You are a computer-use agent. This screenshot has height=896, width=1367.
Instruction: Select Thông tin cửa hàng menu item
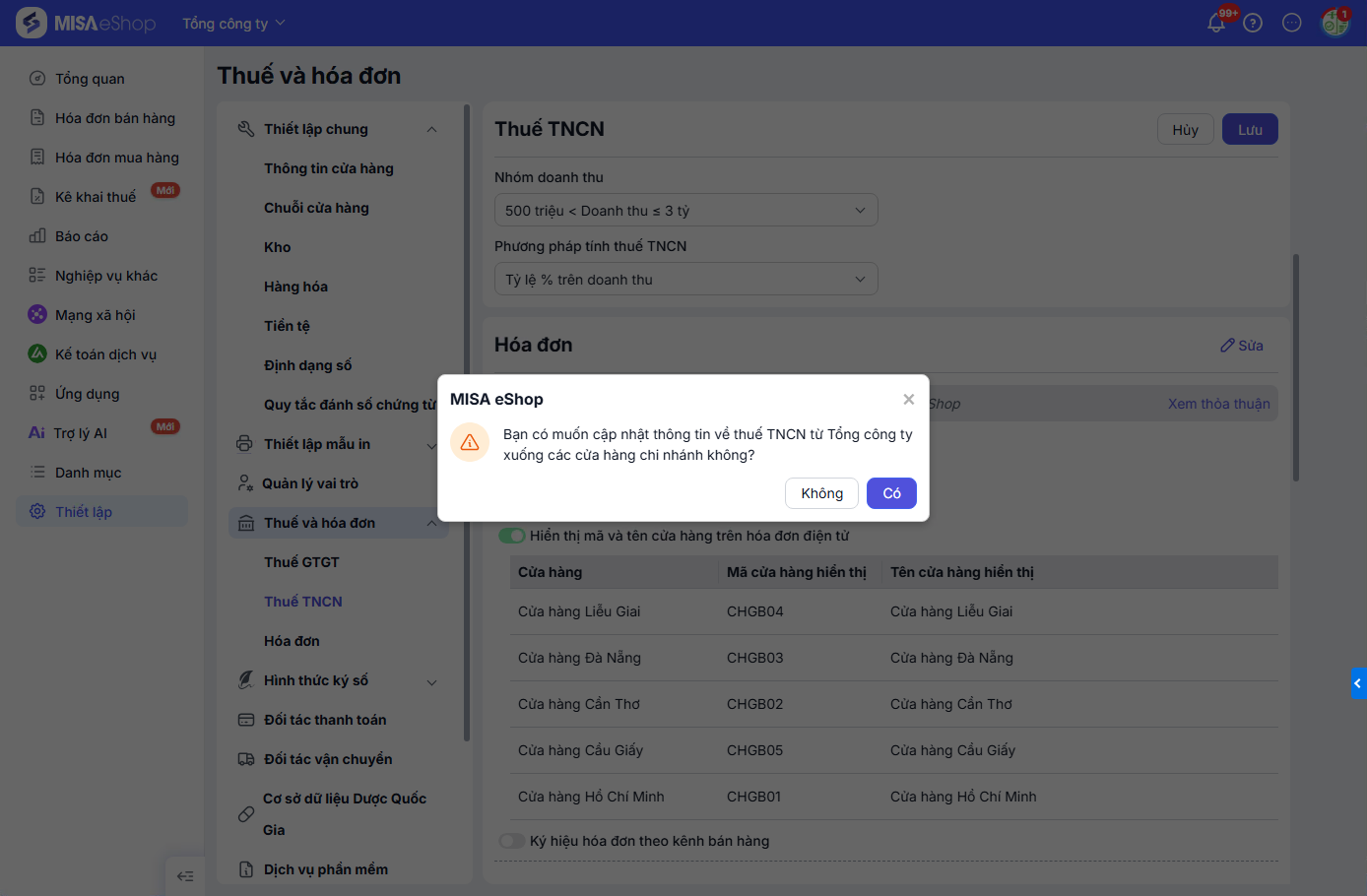point(329,168)
